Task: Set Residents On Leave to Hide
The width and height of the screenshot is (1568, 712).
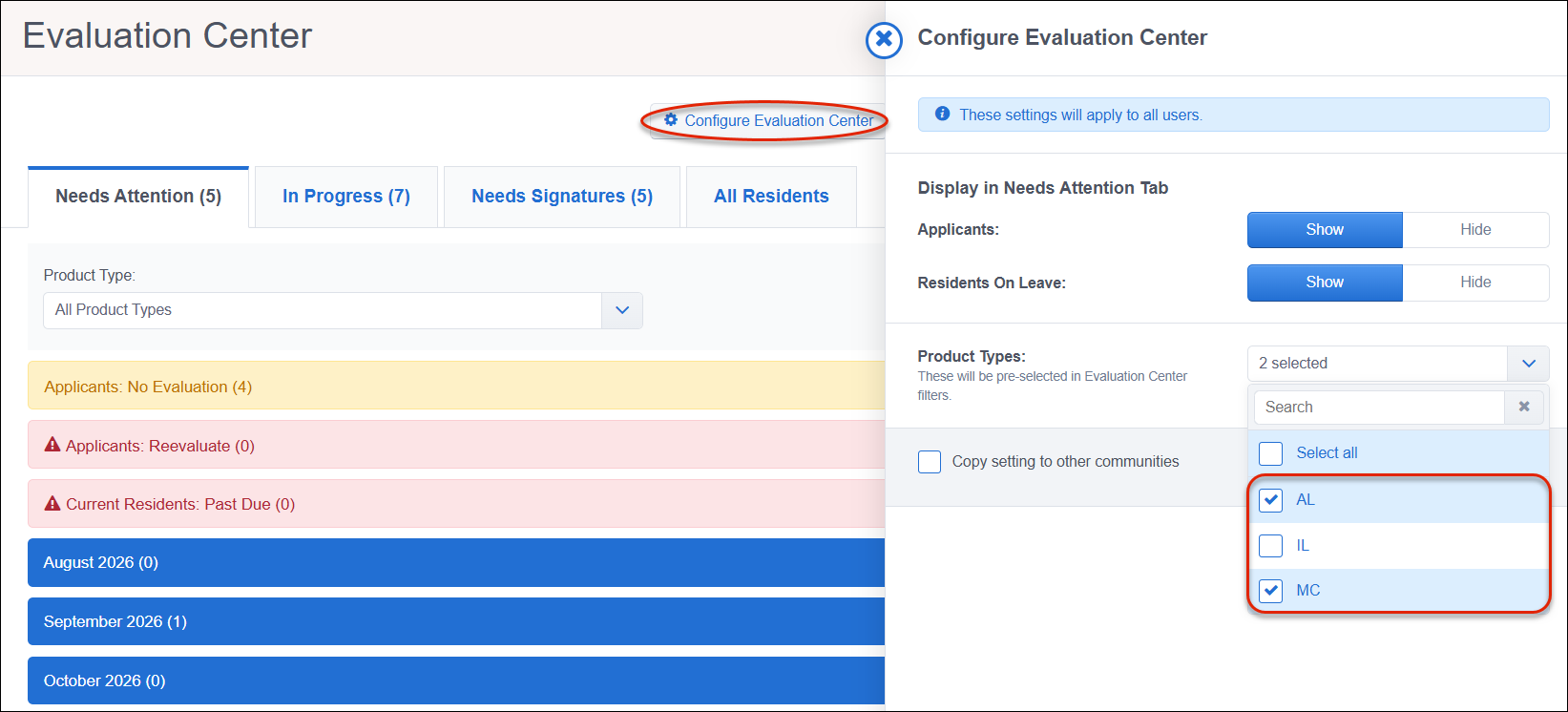Action: (x=1475, y=283)
